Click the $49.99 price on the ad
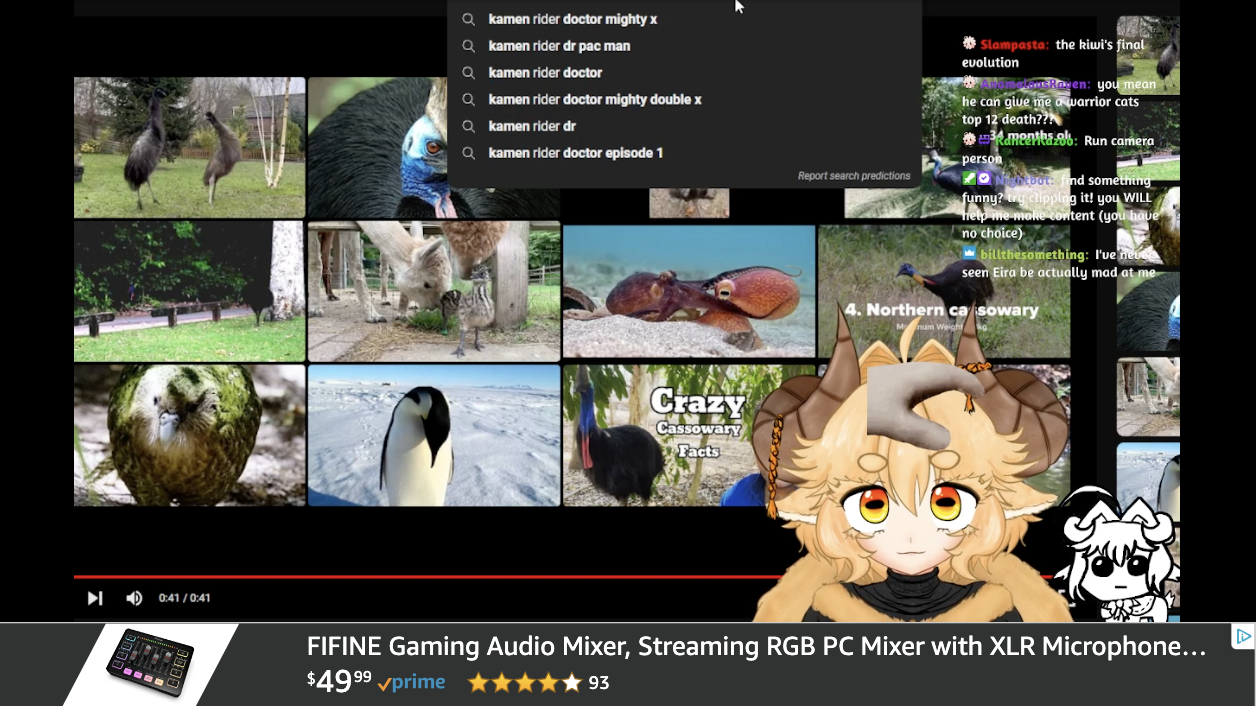1256x706 pixels. point(339,681)
